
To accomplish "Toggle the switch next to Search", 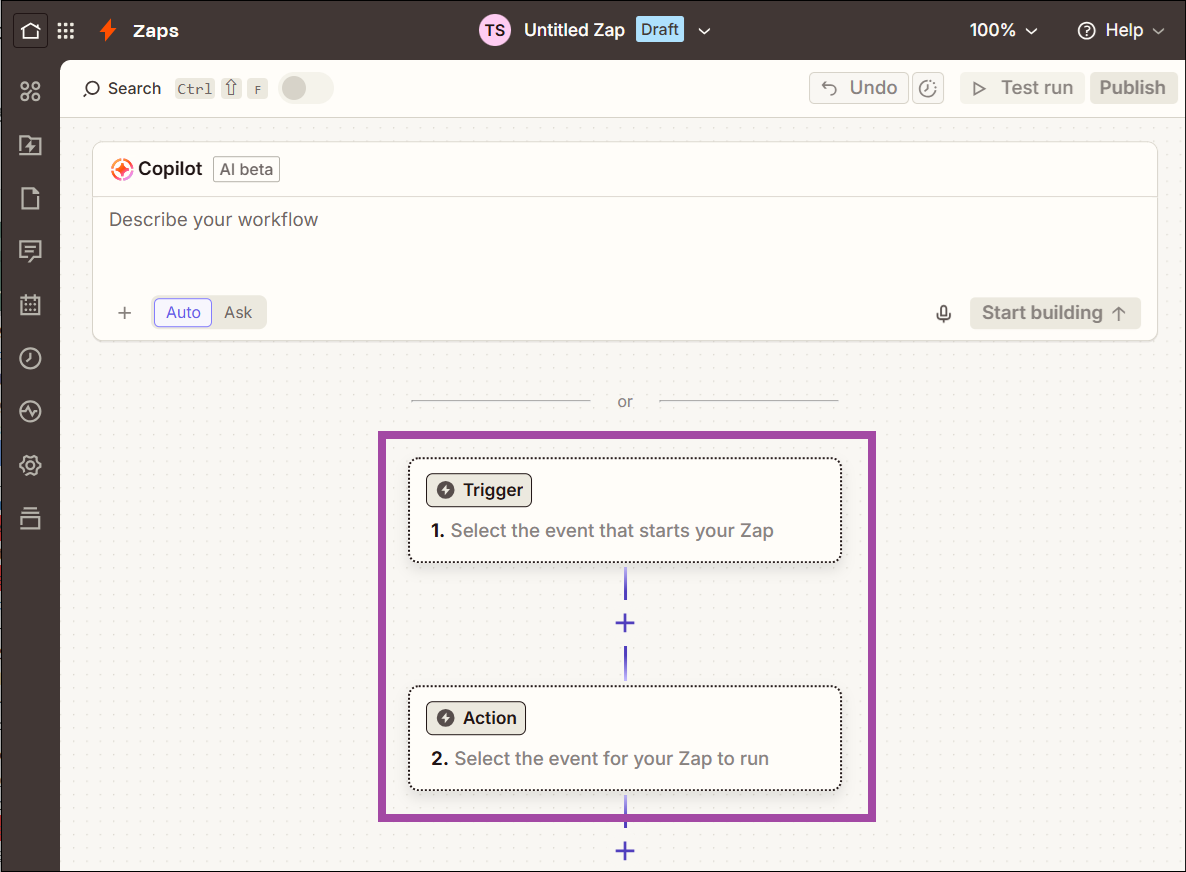I will tap(306, 88).
